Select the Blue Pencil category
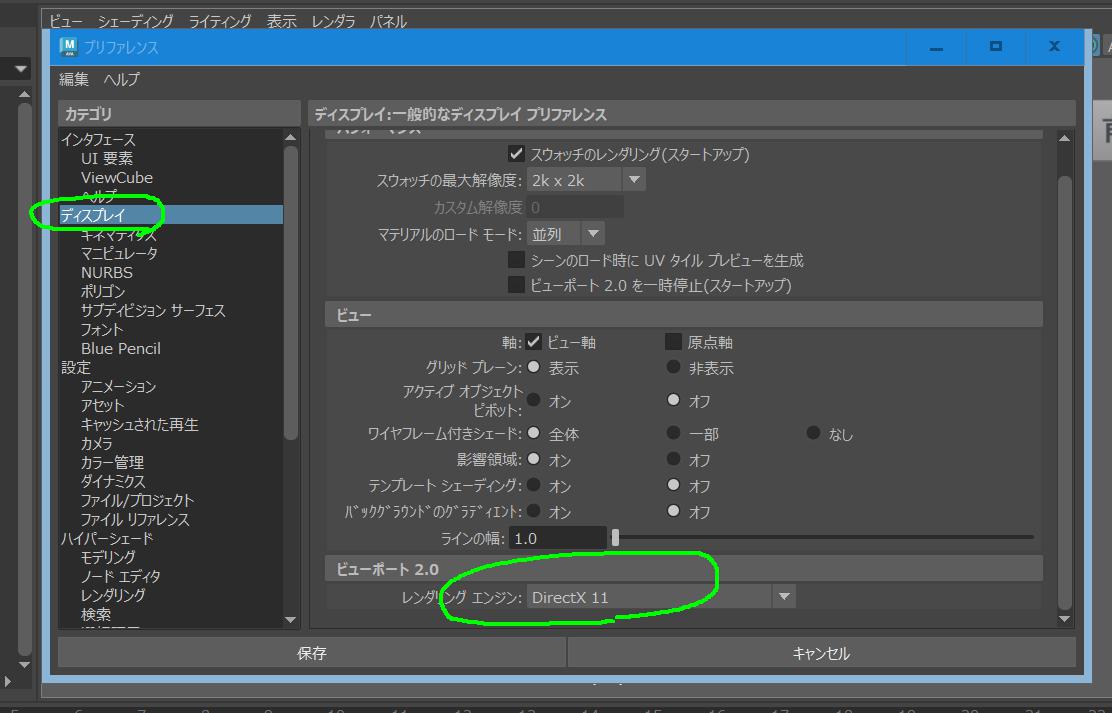Screen dimensions: 1112x713 [121, 348]
